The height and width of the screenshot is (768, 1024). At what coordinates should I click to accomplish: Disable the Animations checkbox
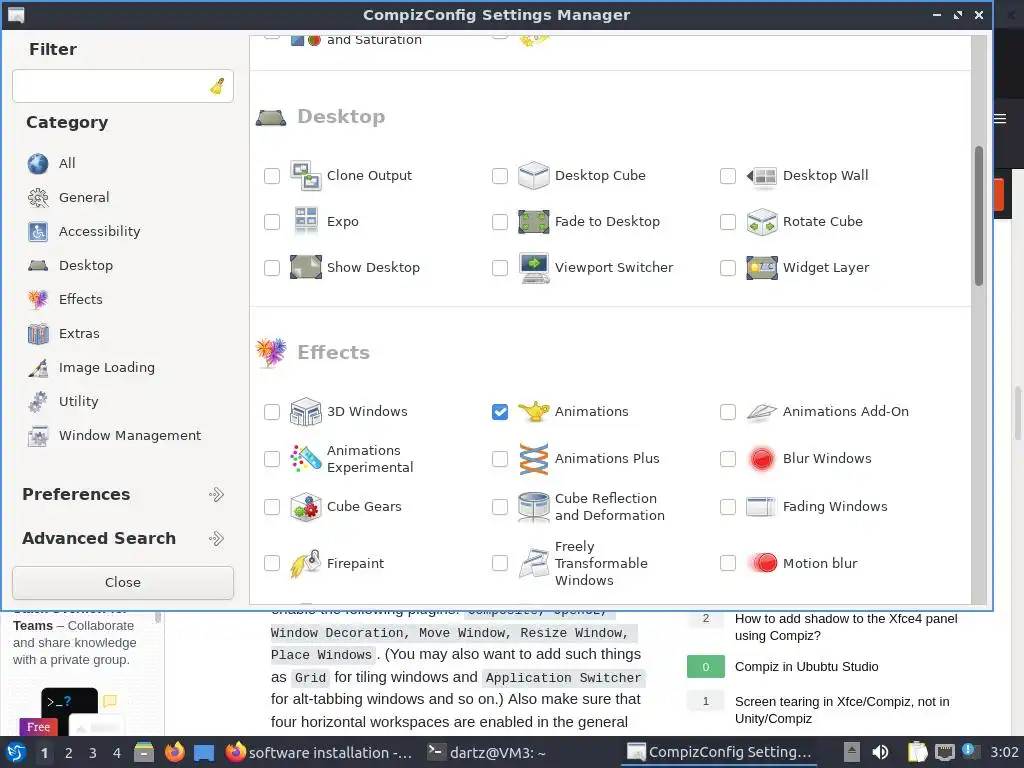coord(500,411)
